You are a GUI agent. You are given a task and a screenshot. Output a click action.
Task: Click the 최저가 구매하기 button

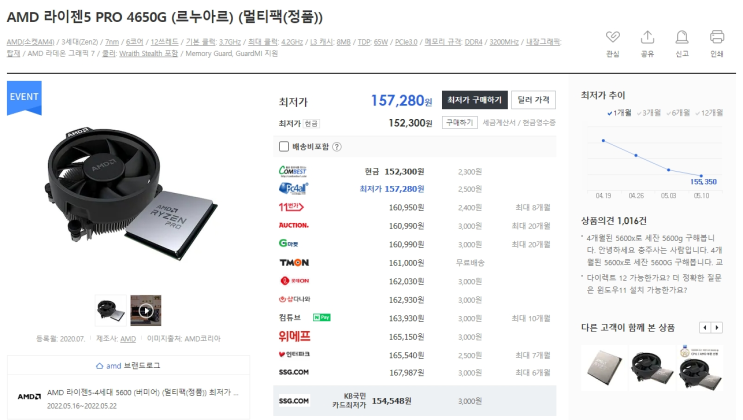pyautogui.click(x=474, y=100)
